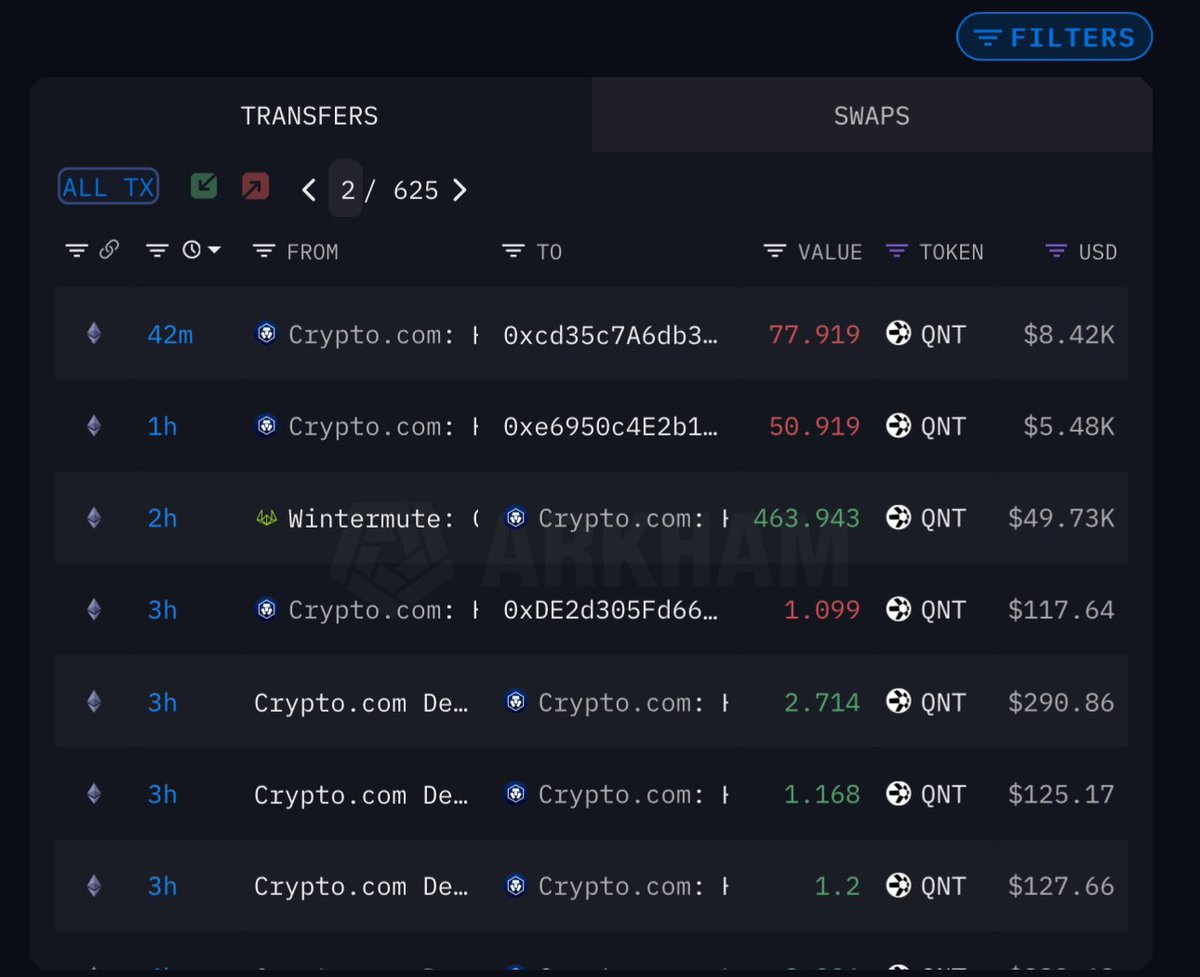Click QNT token in the $125.17 row

[x=927, y=794]
